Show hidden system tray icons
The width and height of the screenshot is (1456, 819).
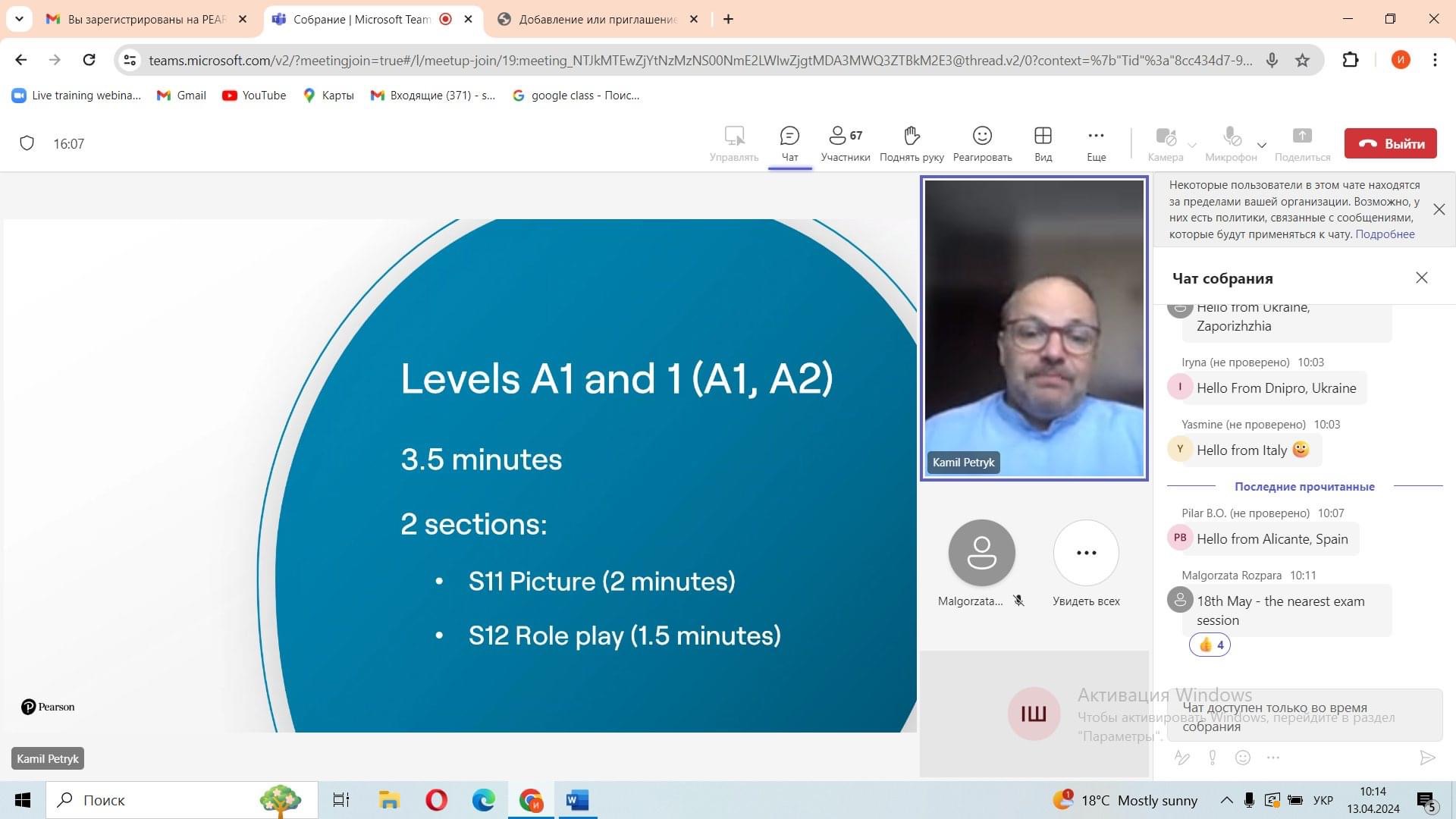(x=1226, y=800)
